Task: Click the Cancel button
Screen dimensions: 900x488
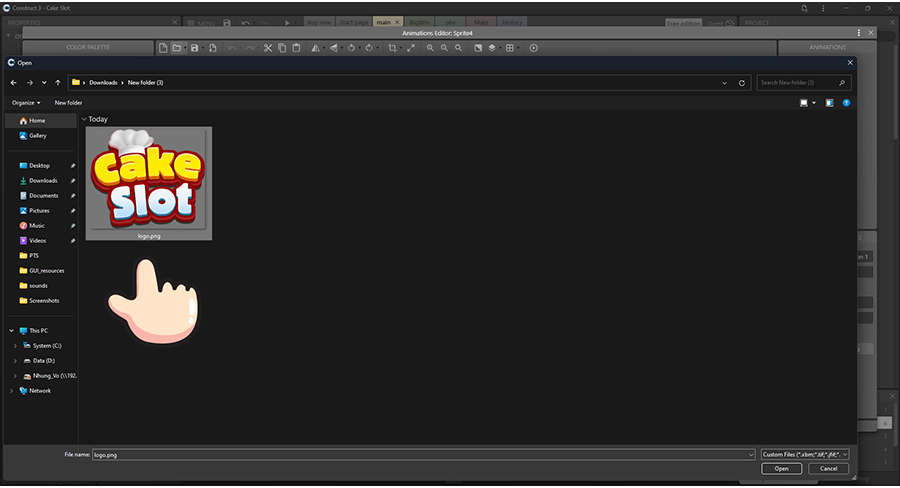Action: point(828,468)
